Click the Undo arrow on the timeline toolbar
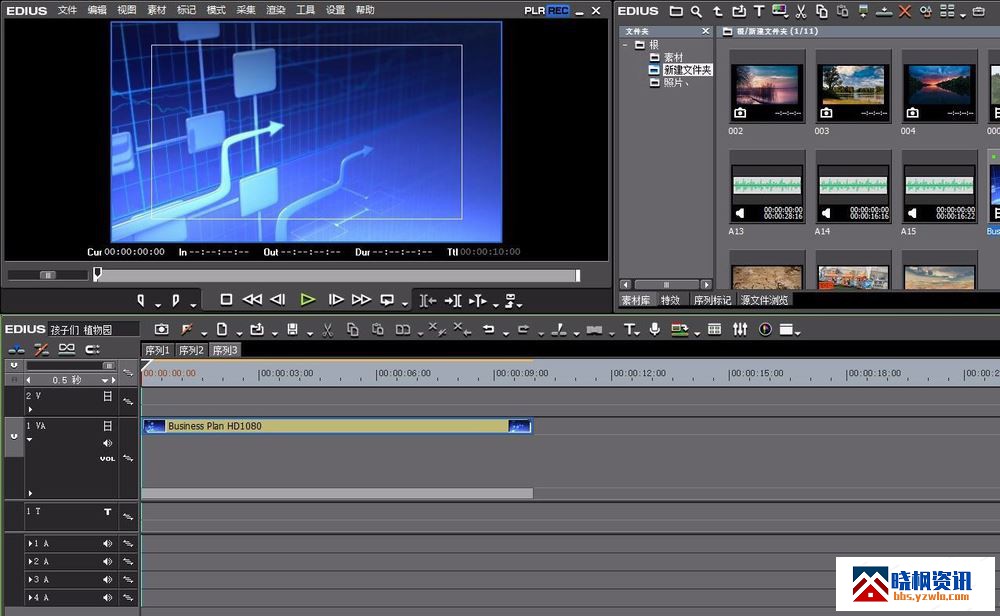The image size is (1000, 616). pos(489,329)
